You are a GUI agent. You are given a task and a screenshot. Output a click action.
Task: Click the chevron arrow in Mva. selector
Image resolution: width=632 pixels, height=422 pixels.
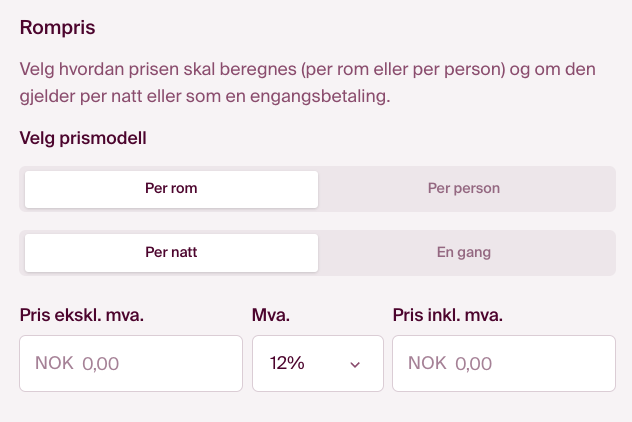(x=354, y=364)
